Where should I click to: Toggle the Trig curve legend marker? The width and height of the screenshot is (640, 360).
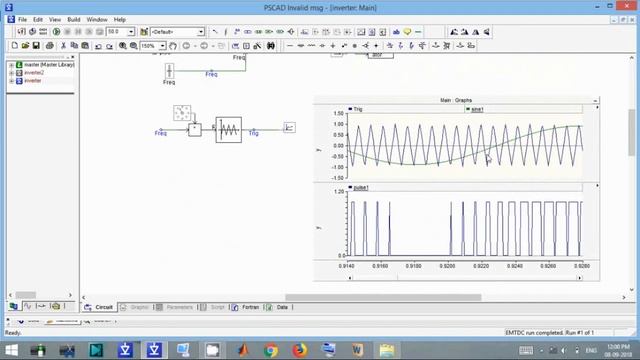pyautogui.click(x=350, y=109)
